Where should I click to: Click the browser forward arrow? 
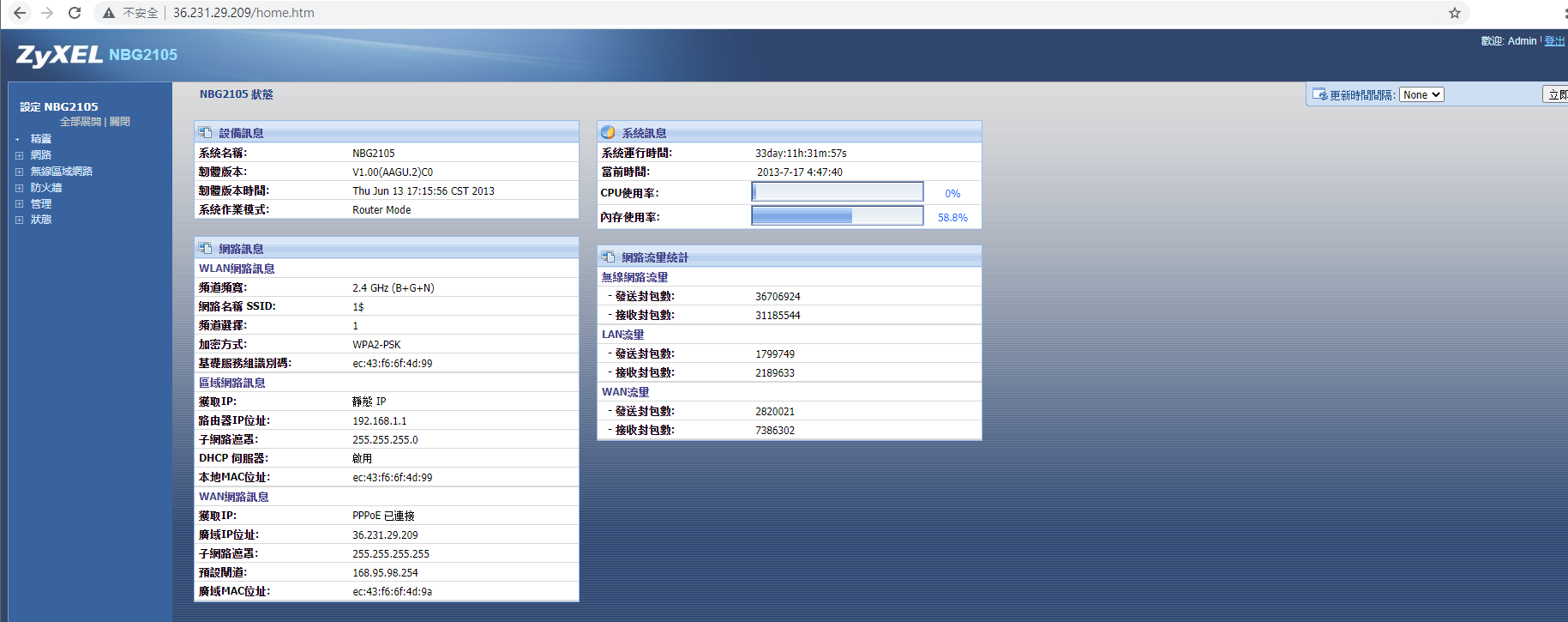click(x=47, y=13)
